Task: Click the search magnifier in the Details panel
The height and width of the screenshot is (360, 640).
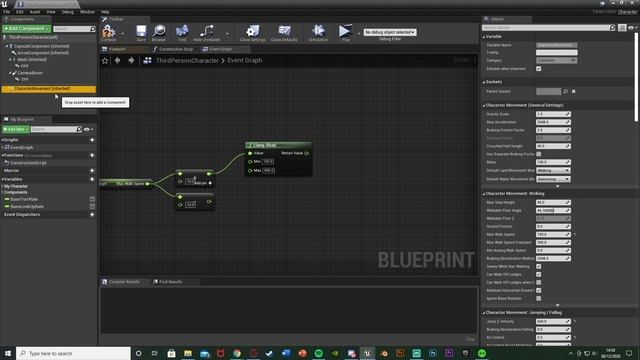Action: [612, 28]
